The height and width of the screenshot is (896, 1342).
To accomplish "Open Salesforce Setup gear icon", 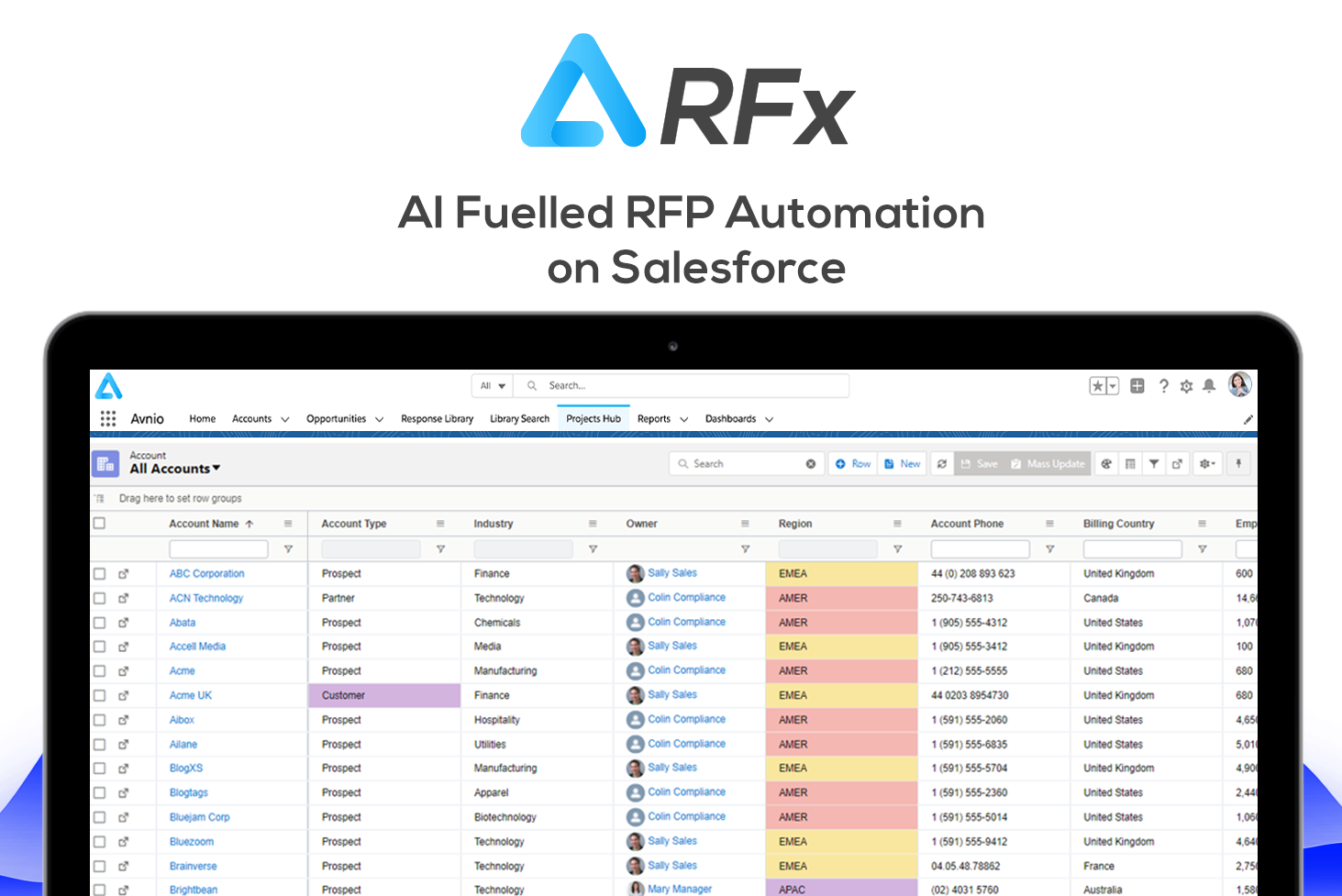I will click(x=1186, y=385).
